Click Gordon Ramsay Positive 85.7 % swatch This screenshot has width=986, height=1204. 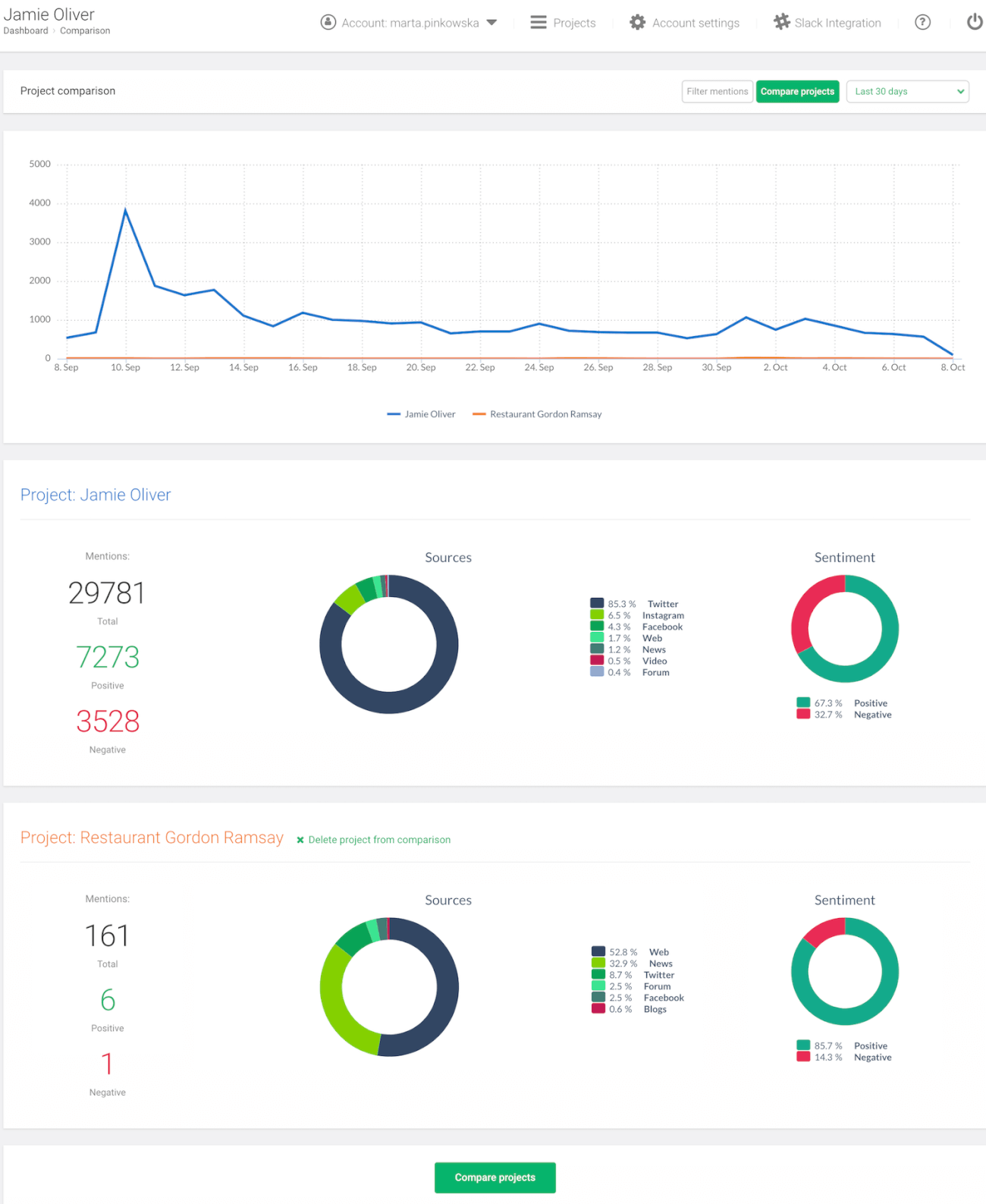point(803,1045)
